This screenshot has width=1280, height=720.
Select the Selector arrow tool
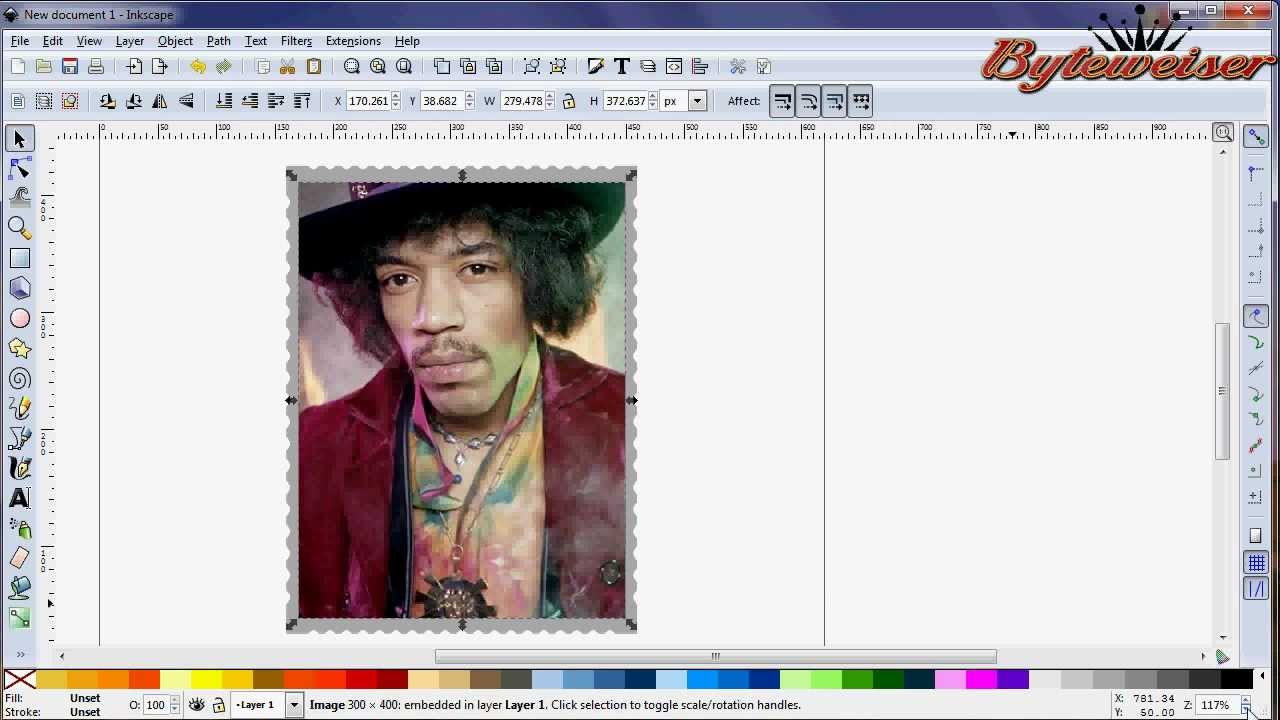19,139
